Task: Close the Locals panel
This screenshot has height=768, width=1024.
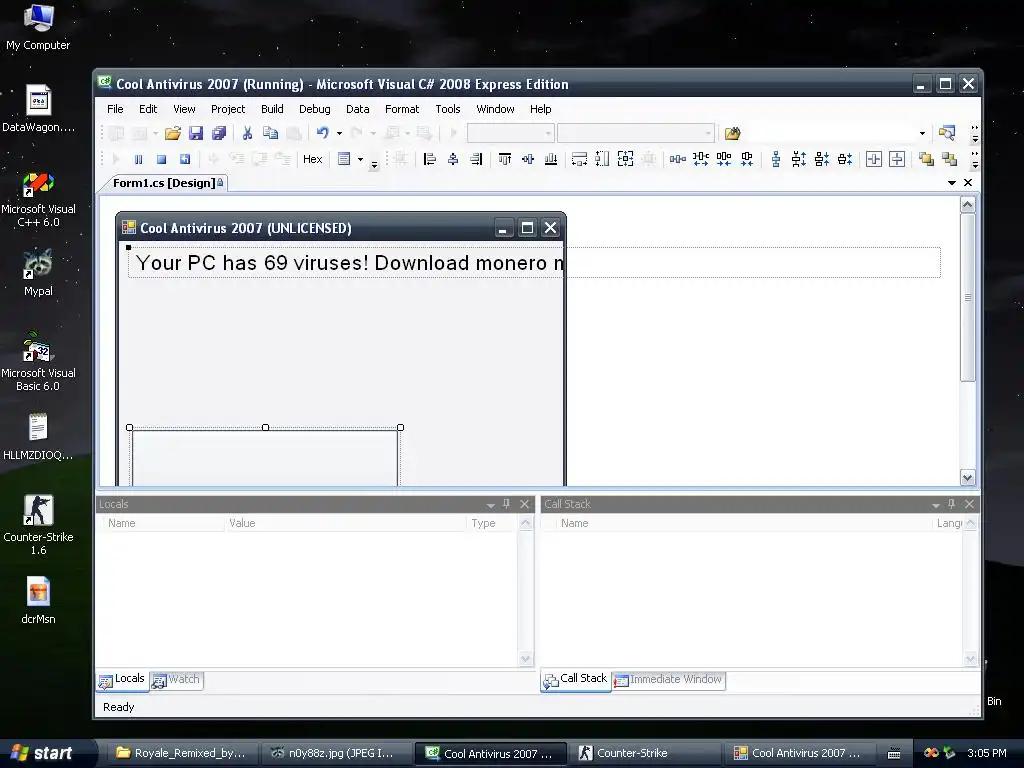Action: (x=524, y=504)
